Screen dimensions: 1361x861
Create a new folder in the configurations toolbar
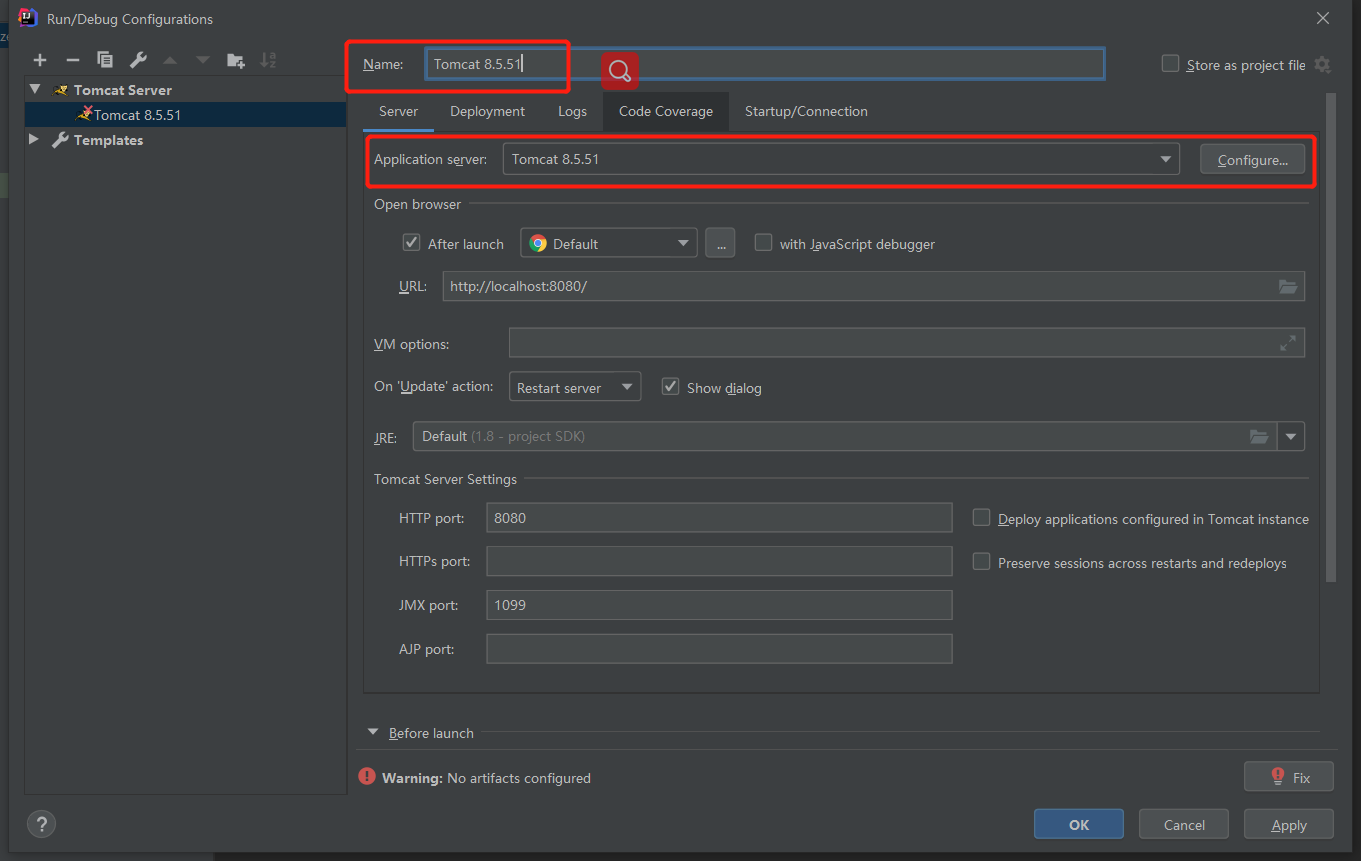[236, 60]
